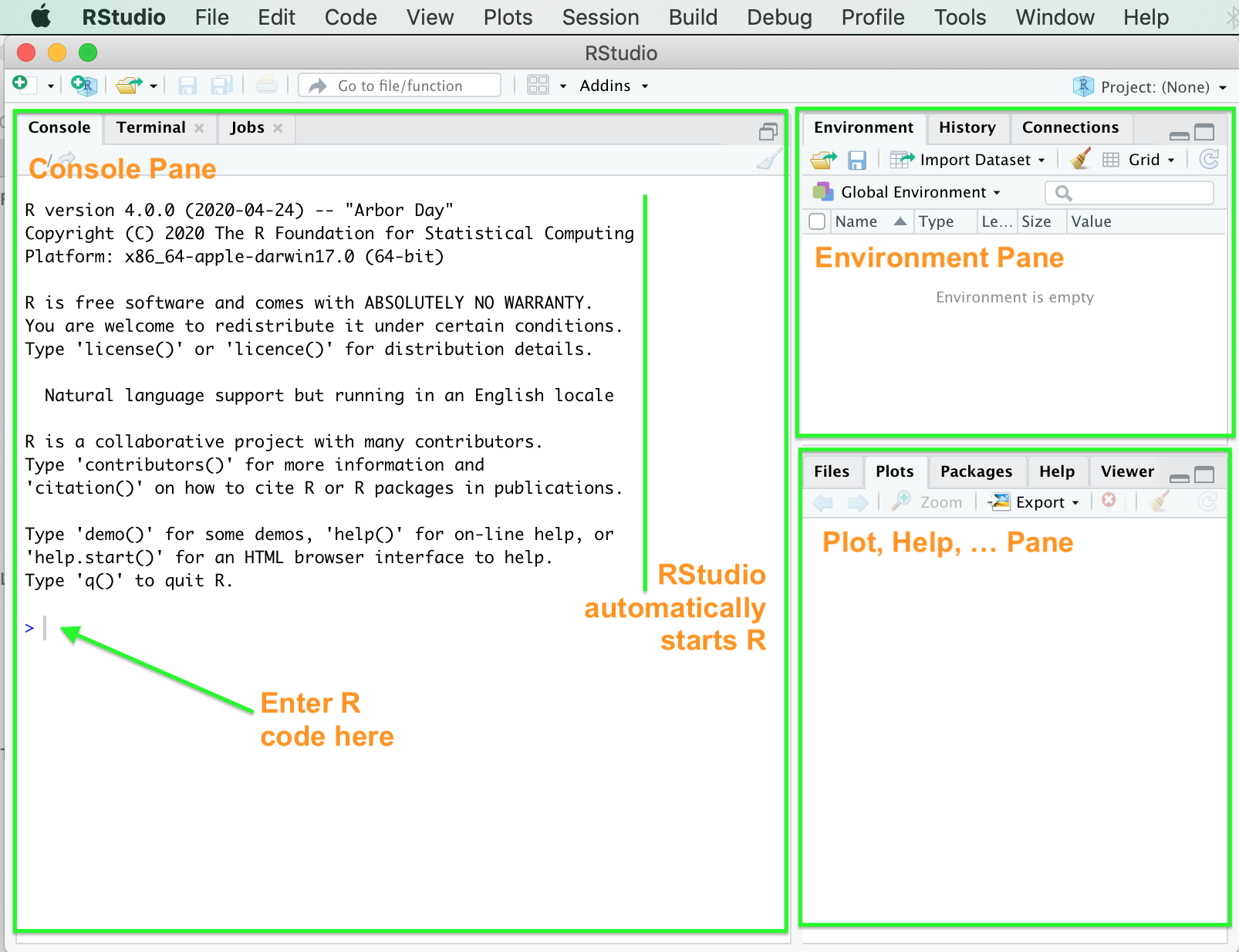Expand the recent files dropdown arrow
The height and width of the screenshot is (952, 1239).
(154, 86)
